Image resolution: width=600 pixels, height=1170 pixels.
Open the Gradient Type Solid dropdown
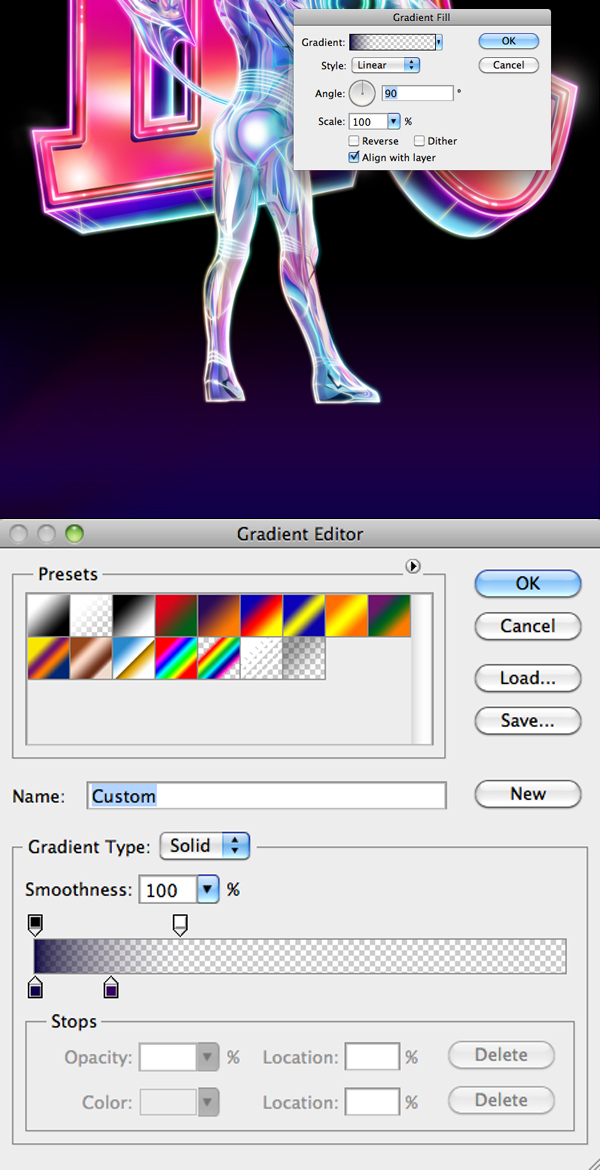click(205, 846)
